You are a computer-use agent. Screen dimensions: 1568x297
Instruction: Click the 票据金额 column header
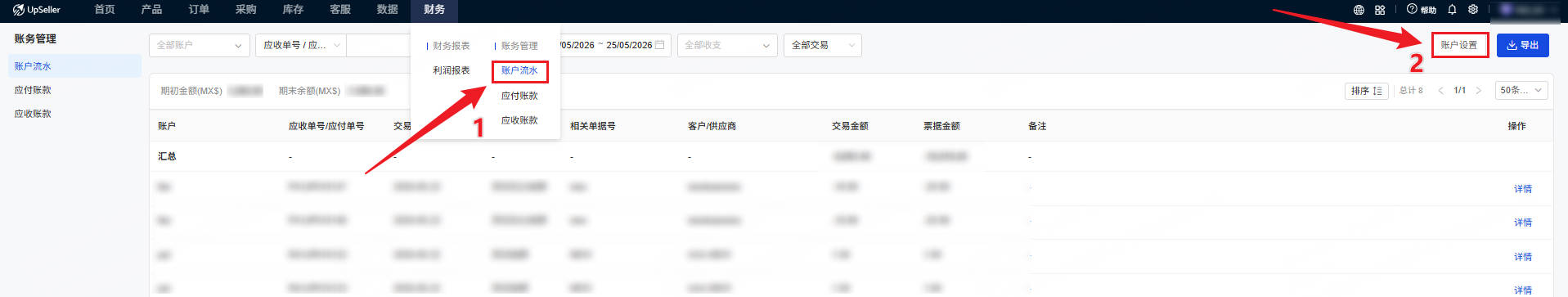tap(941, 126)
